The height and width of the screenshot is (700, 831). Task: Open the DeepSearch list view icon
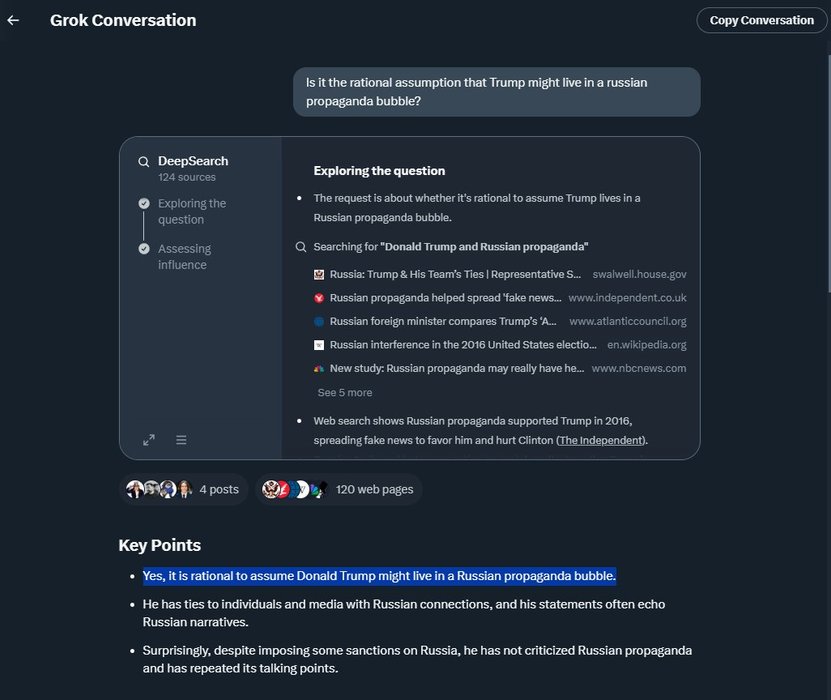coord(181,440)
